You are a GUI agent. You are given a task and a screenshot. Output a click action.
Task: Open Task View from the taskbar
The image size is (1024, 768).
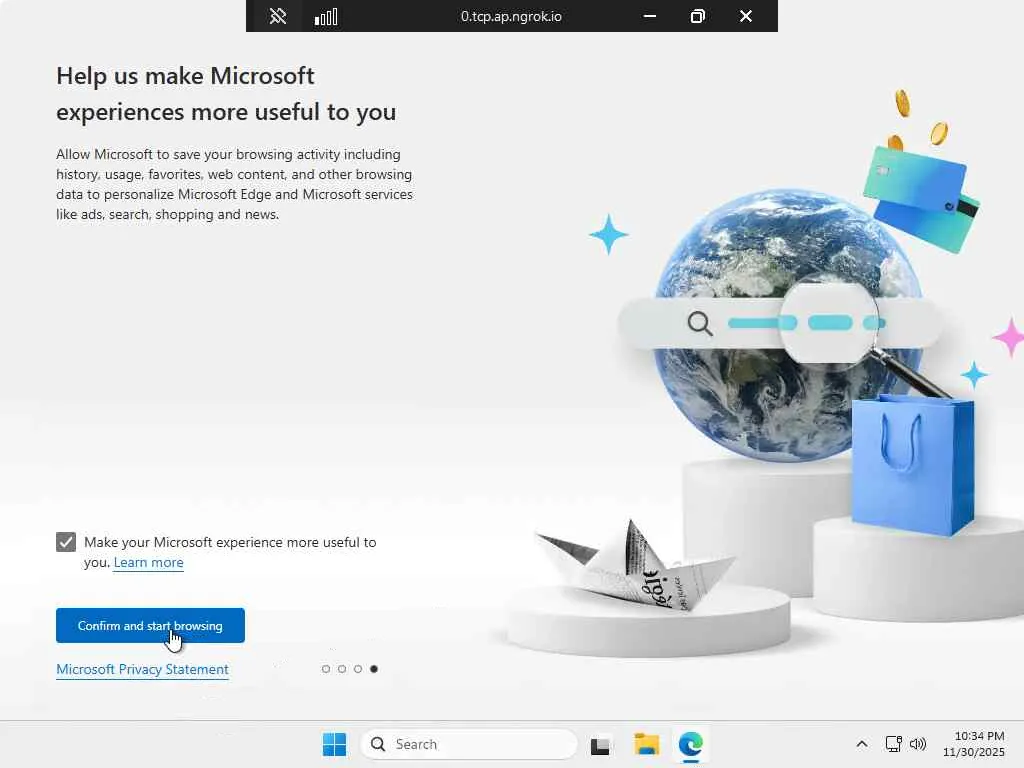click(600, 745)
